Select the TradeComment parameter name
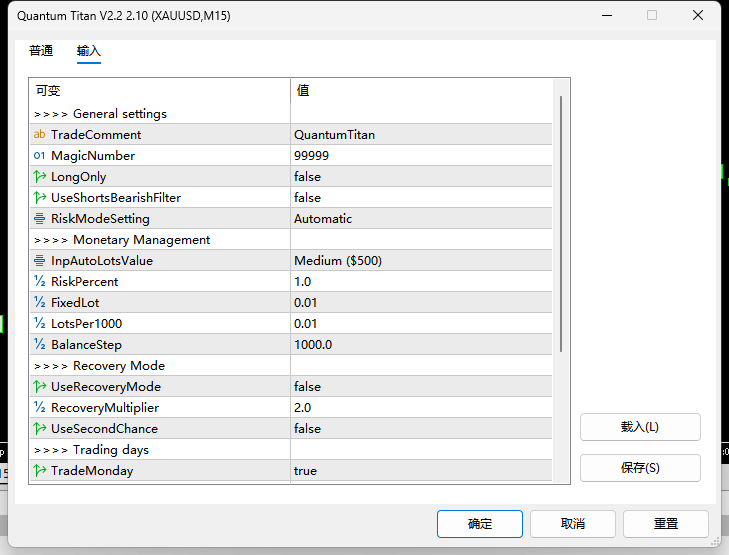This screenshot has width=729, height=555. point(96,134)
